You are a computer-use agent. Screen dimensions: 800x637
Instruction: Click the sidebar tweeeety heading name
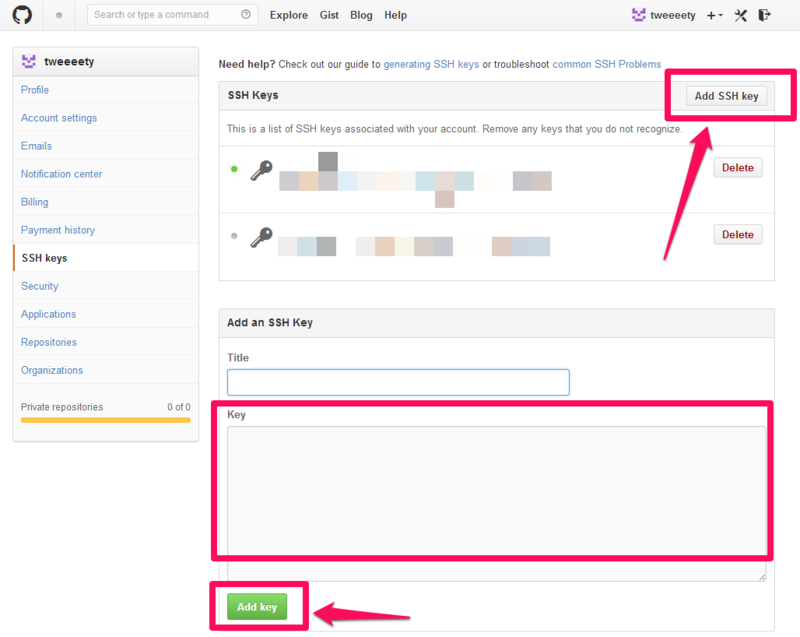point(69,62)
